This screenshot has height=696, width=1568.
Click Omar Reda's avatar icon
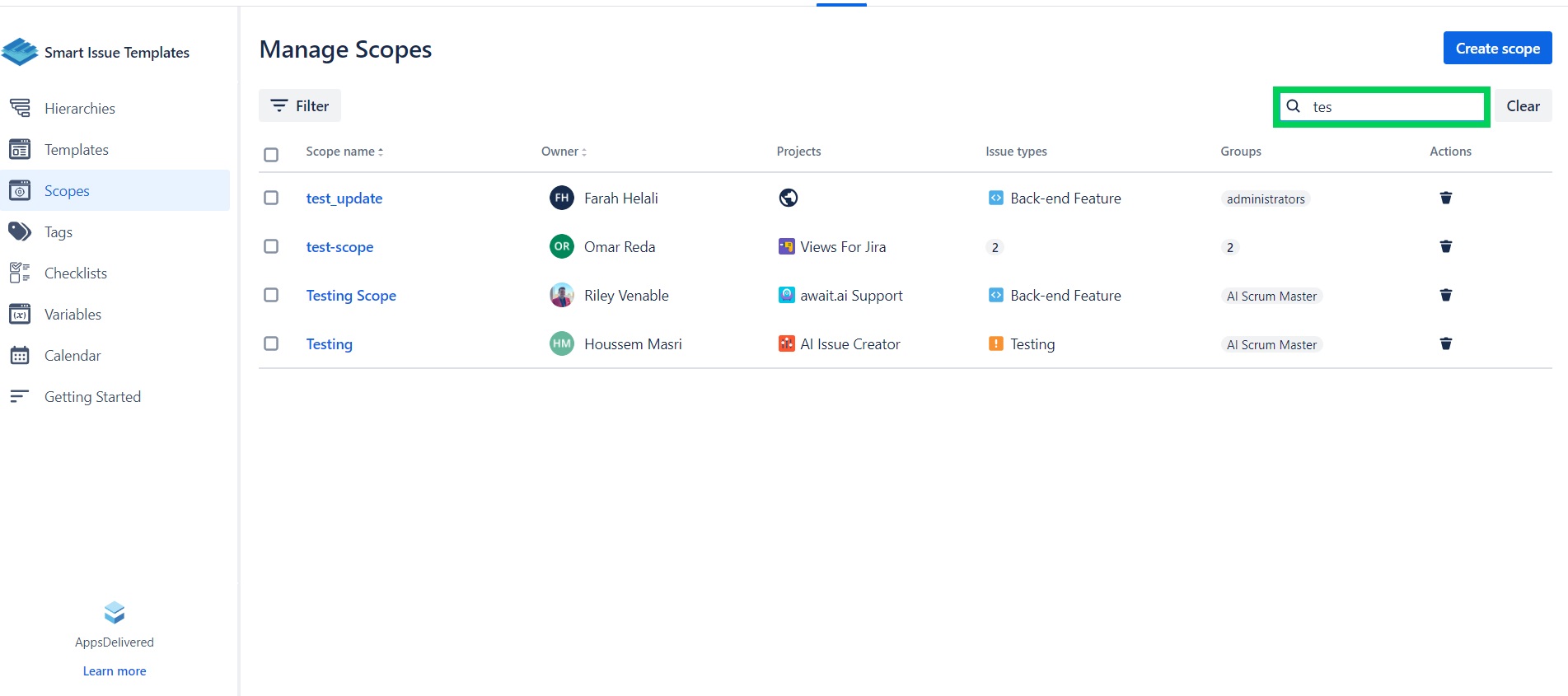click(x=562, y=246)
